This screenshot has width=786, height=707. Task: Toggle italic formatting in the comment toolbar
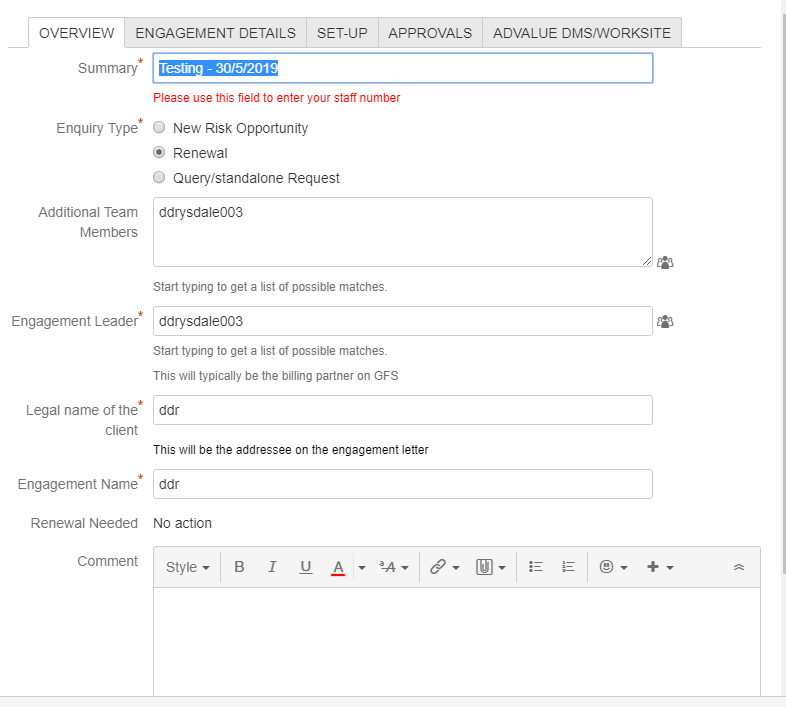click(x=272, y=567)
